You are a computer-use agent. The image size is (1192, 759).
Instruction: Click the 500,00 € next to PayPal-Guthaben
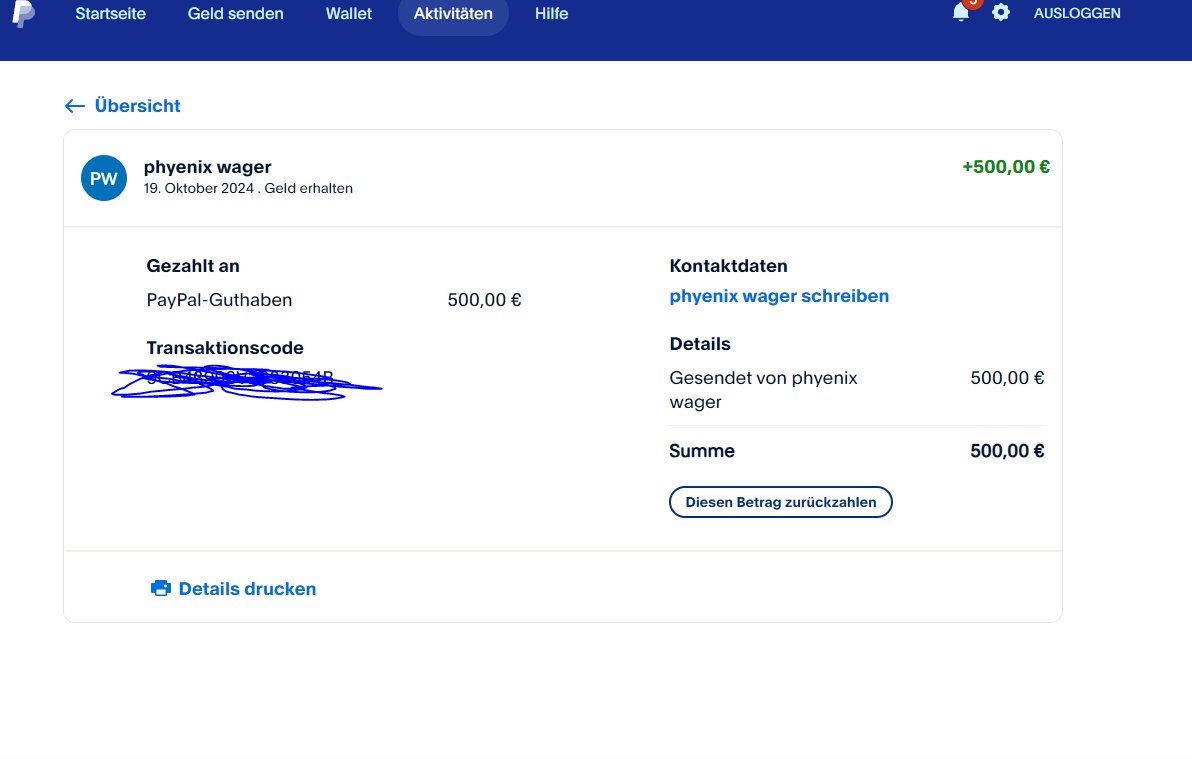pyautogui.click(x=484, y=300)
